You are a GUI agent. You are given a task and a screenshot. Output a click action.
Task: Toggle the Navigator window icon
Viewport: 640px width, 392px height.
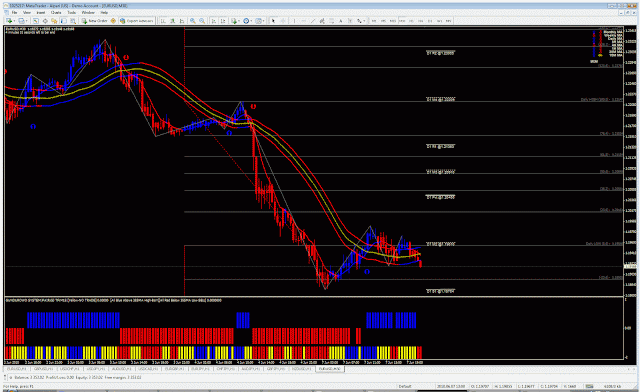(54, 21)
